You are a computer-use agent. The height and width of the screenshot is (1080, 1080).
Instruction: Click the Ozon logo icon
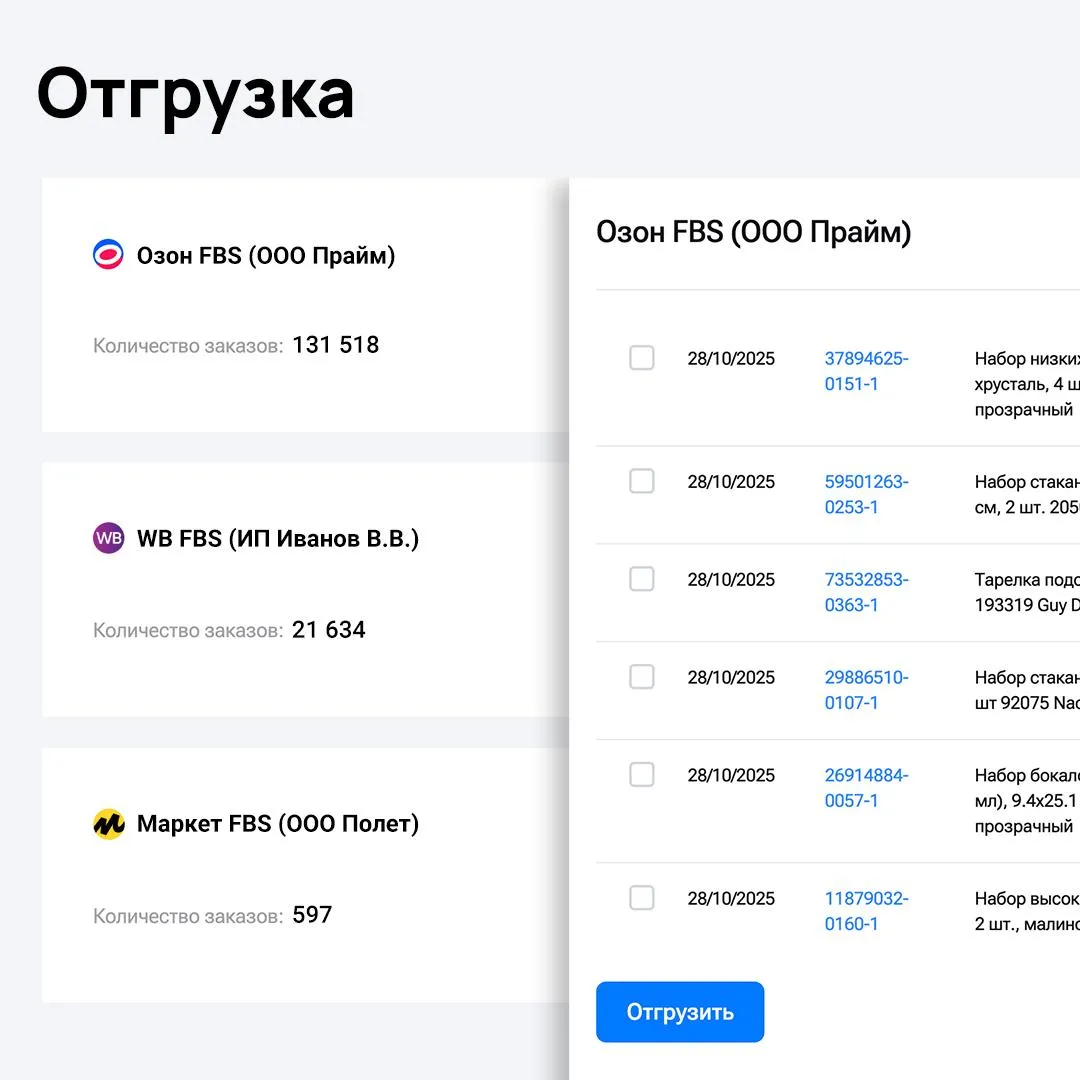108,254
